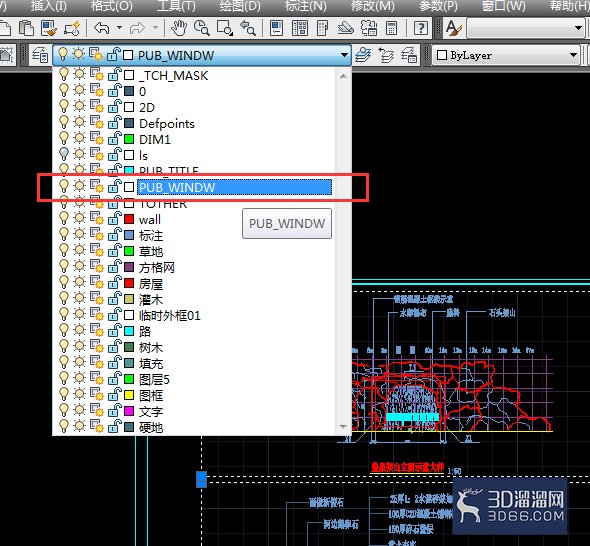Click the Zoom Previous tool
This screenshot has height=546, width=590.
248,28
